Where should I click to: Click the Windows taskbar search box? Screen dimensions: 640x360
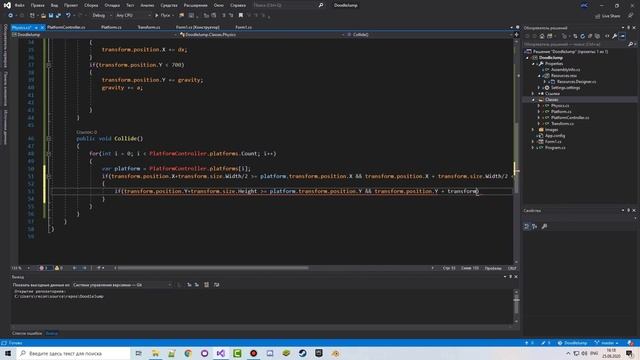point(73,353)
